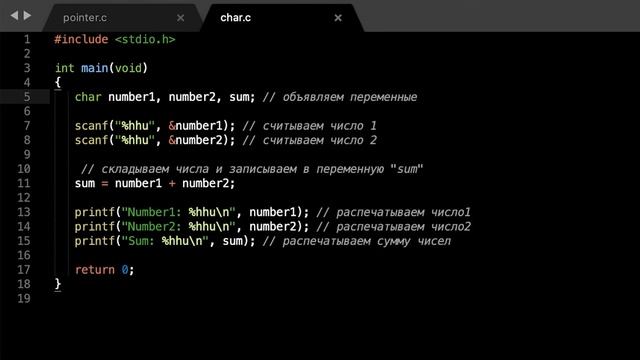Click line number 5 in the gutter
This screenshot has width=640, height=360.
point(27,97)
